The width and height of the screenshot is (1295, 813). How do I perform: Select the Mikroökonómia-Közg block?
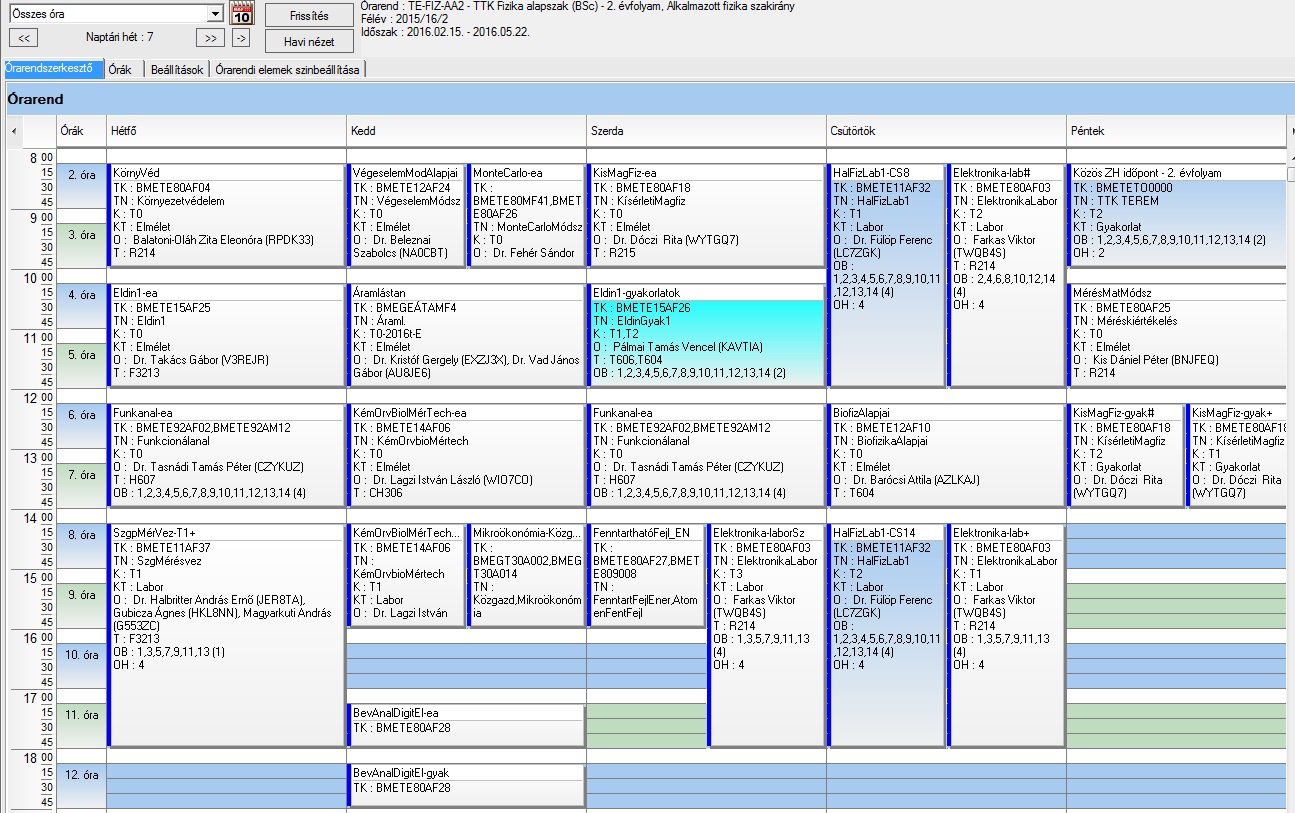[526, 575]
